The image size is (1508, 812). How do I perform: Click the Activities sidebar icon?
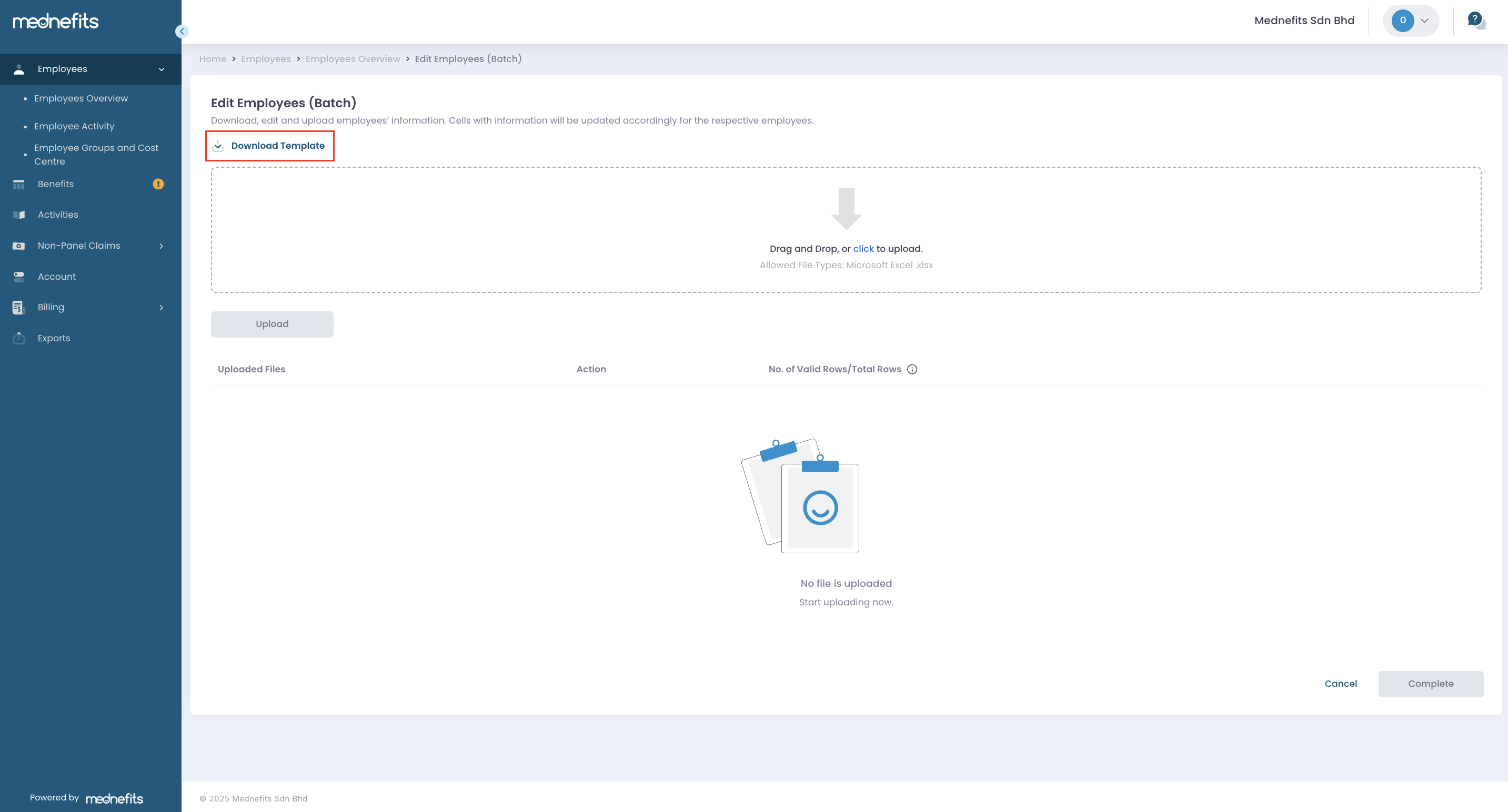coord(19,215)
